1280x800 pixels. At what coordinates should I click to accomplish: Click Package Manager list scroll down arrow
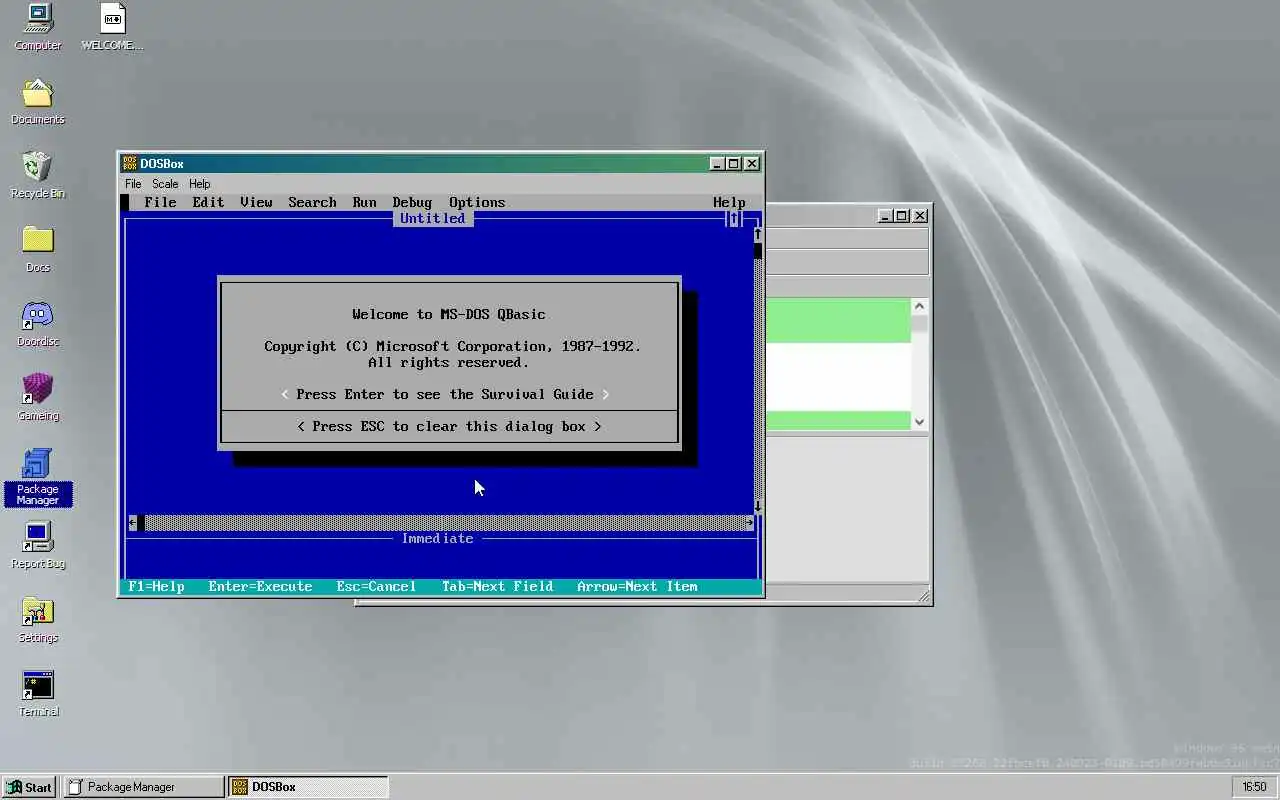pyautogui.click(x=920, y=422)
